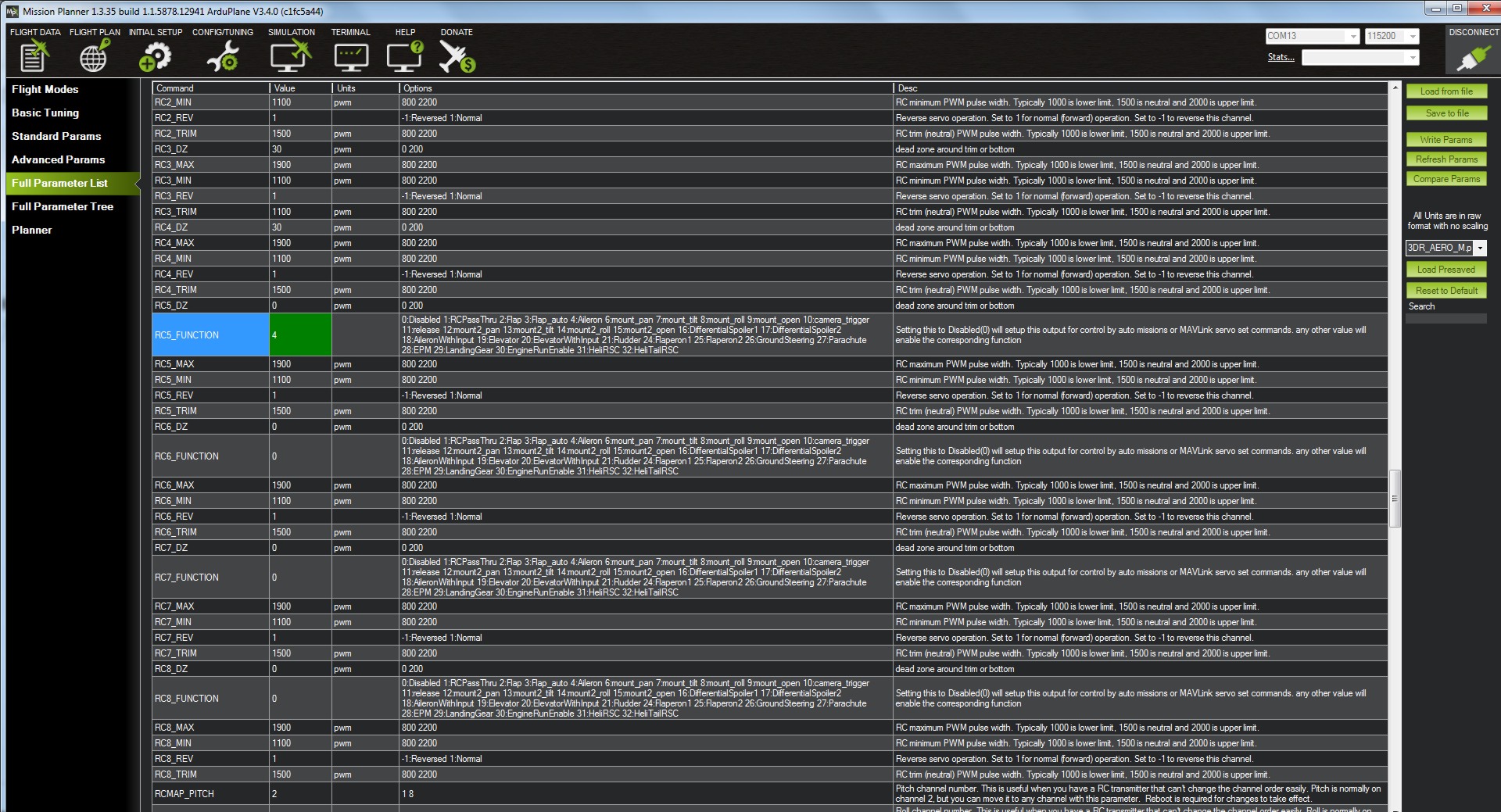This screenshot has width=1501, height=812.
Task: Select the Flight Modes menu item
Action: tap(45, 89)
